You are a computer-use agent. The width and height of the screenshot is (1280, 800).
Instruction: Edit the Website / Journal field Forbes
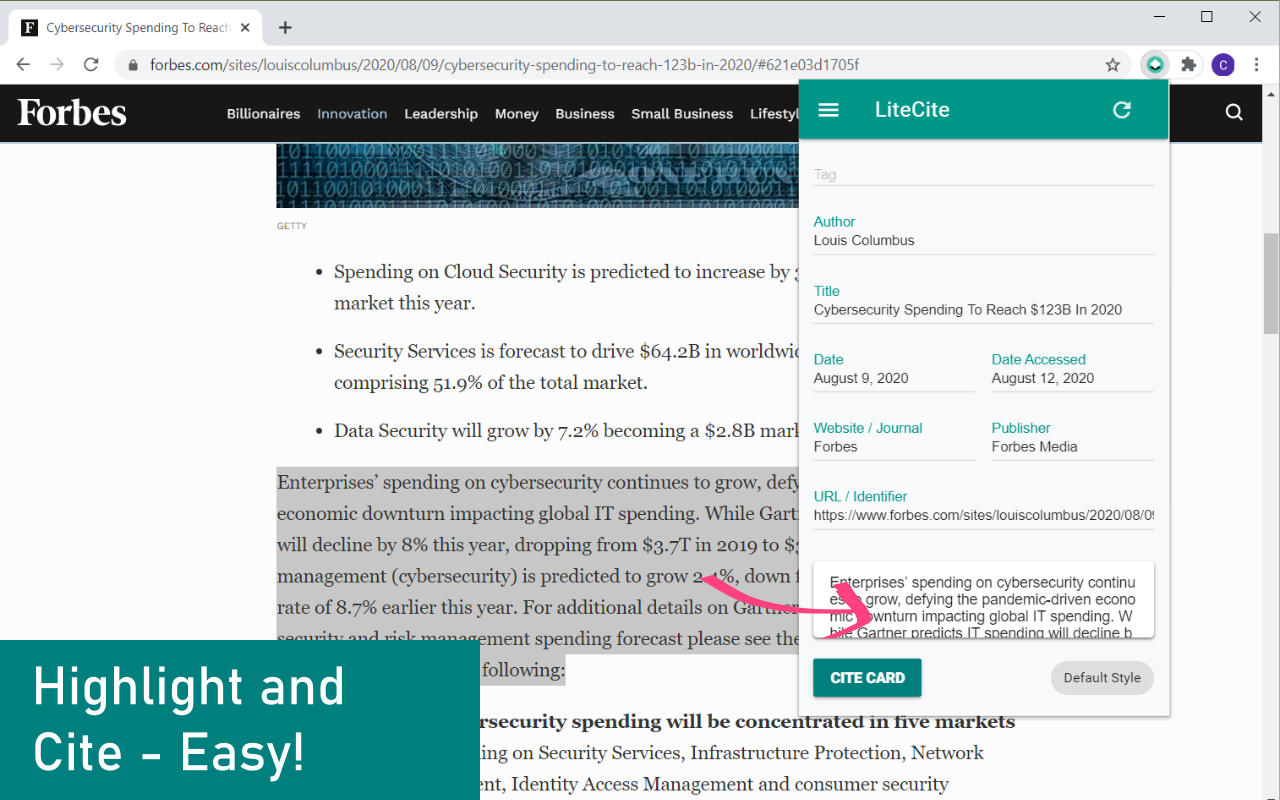[894, 447]
